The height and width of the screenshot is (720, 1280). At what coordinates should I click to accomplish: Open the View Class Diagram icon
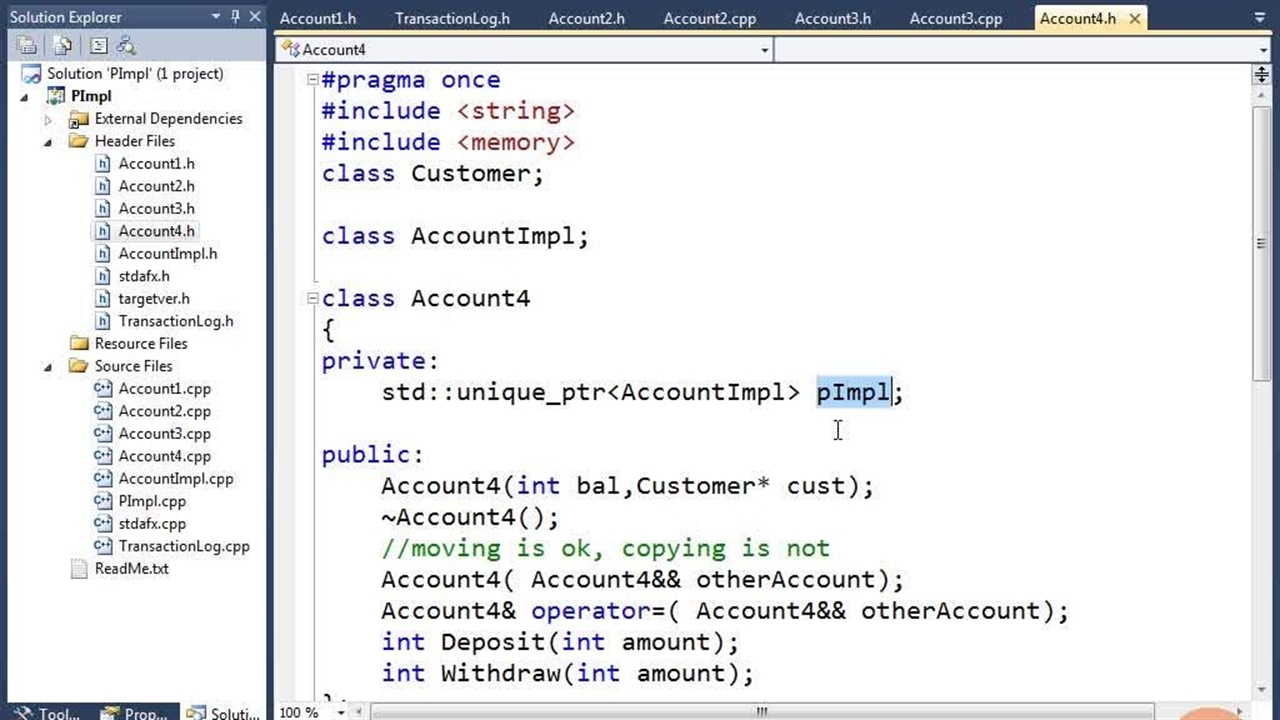(125, 46)
